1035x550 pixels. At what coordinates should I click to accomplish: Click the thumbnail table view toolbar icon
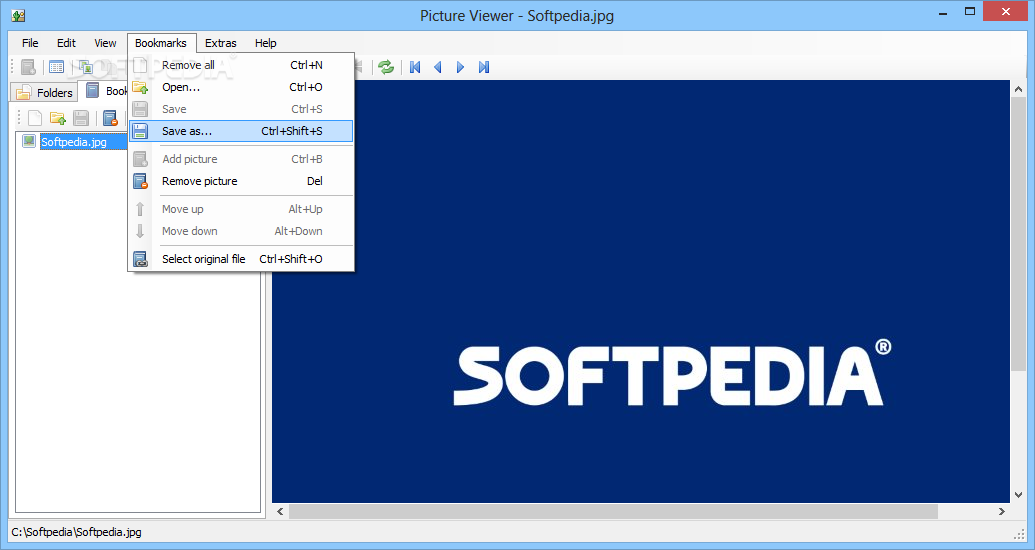coord(57,67)
